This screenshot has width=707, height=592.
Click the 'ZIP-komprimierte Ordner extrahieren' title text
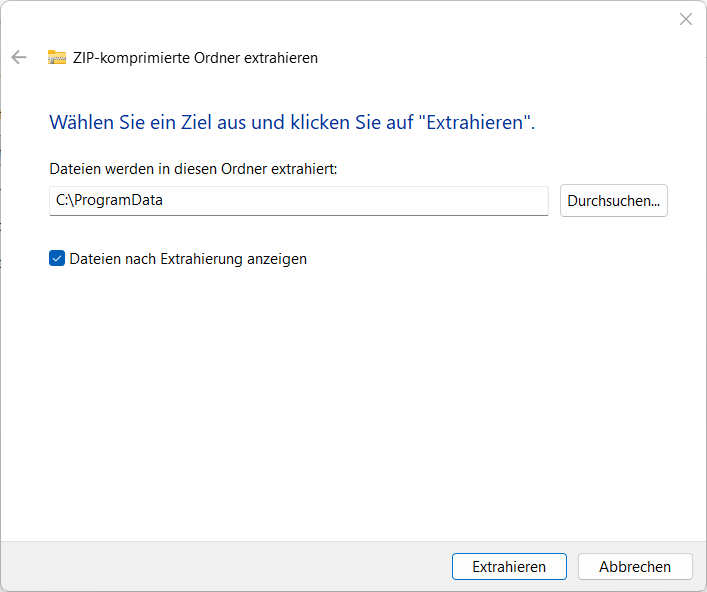pyautogui.click(x=195, y=58)
